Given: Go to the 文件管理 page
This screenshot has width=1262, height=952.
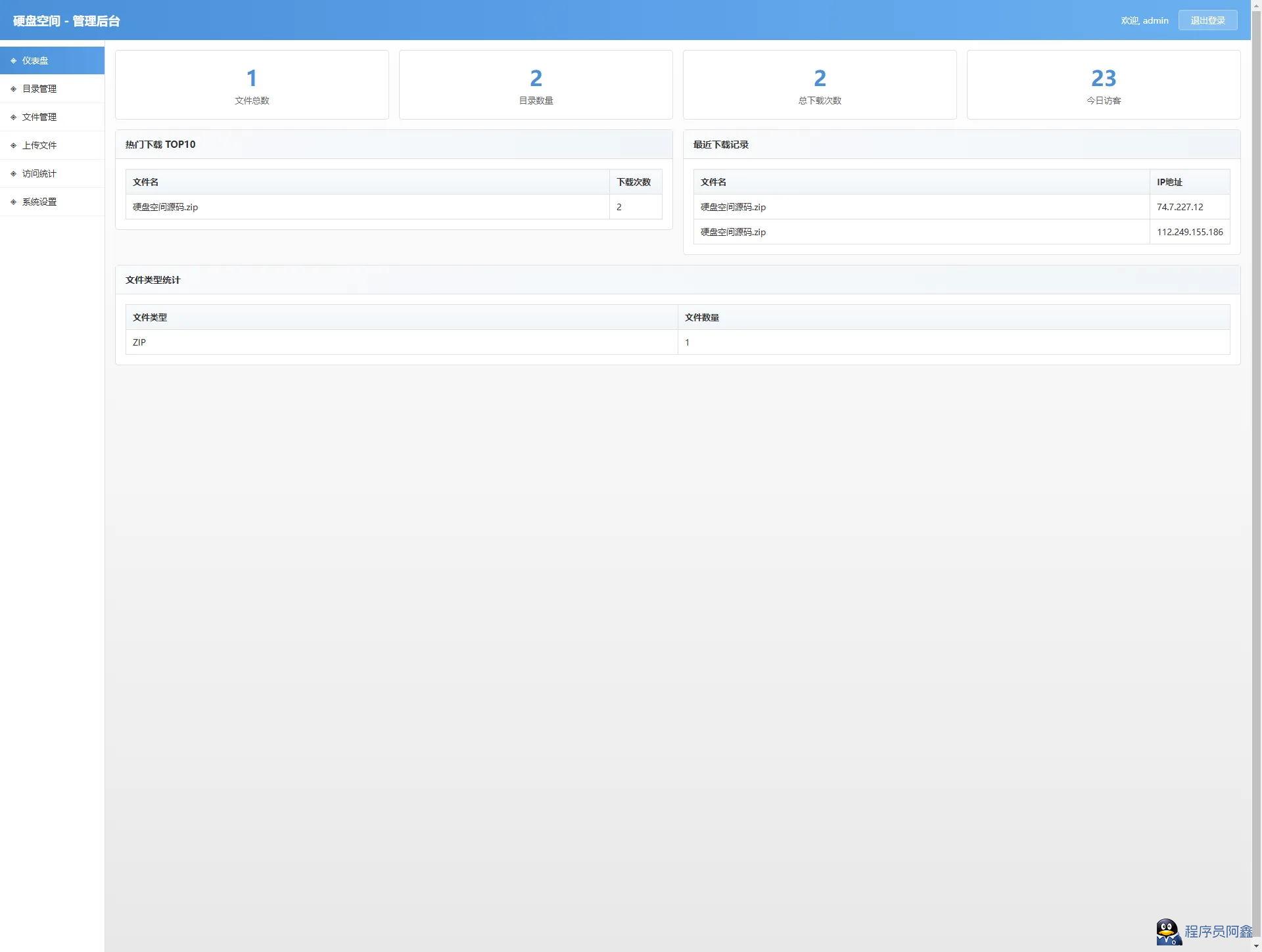Looking at the screenshot, I should click(39, 117).
